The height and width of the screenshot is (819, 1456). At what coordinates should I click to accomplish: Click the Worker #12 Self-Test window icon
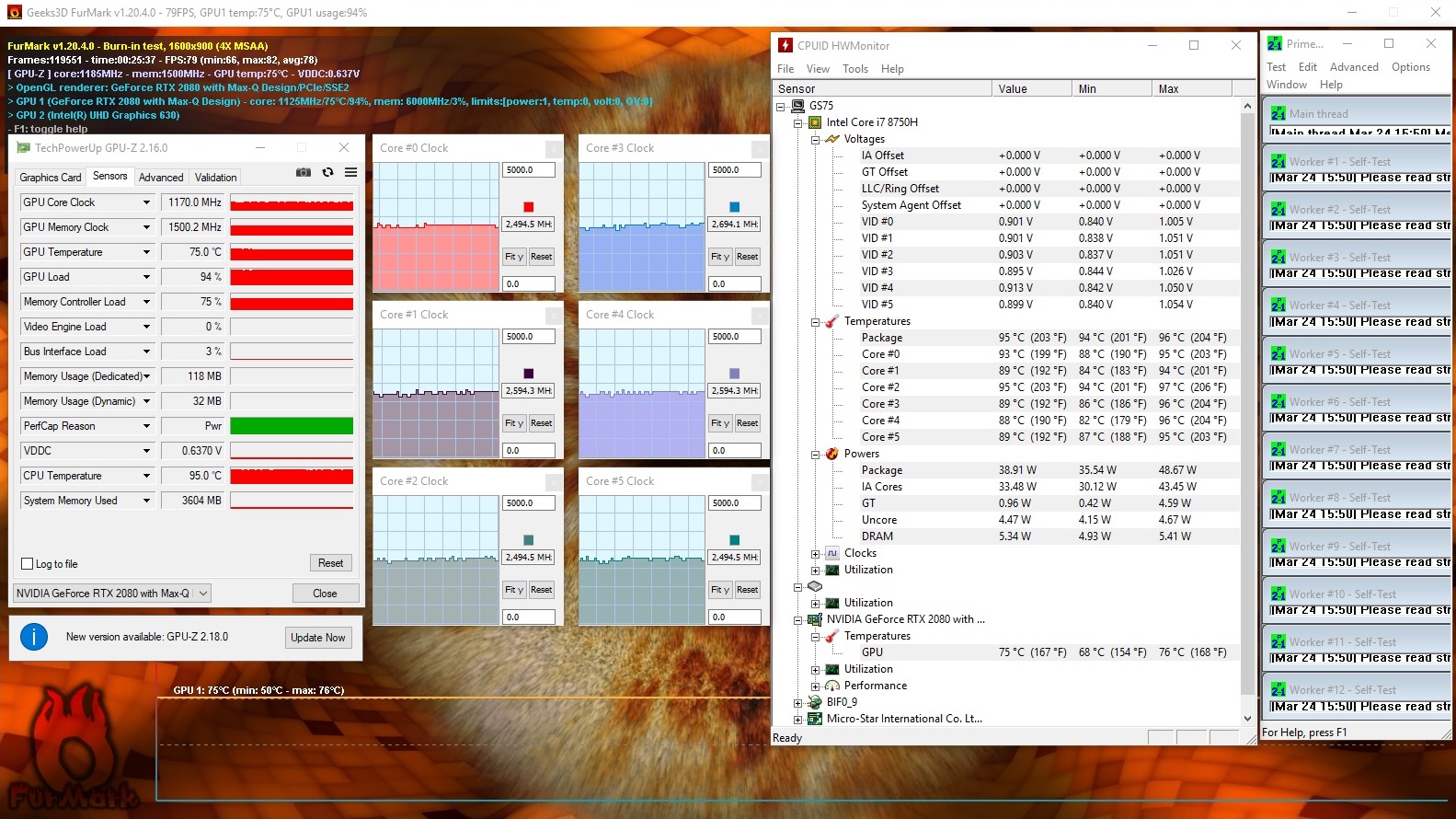click(x=1278, y=689)
